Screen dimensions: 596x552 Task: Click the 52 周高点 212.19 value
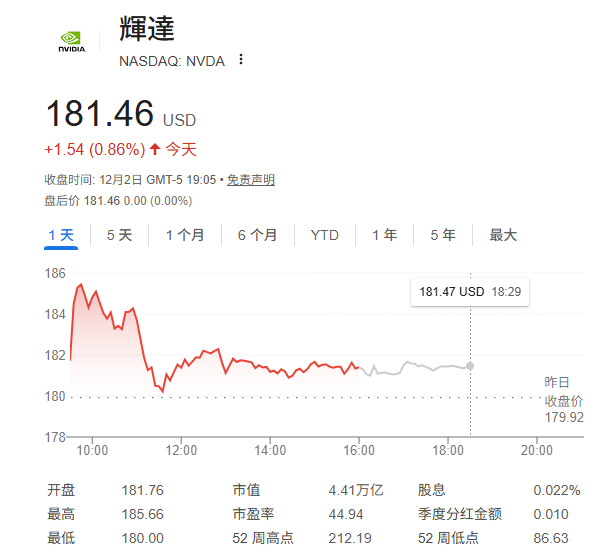click(x=350, y=538)
